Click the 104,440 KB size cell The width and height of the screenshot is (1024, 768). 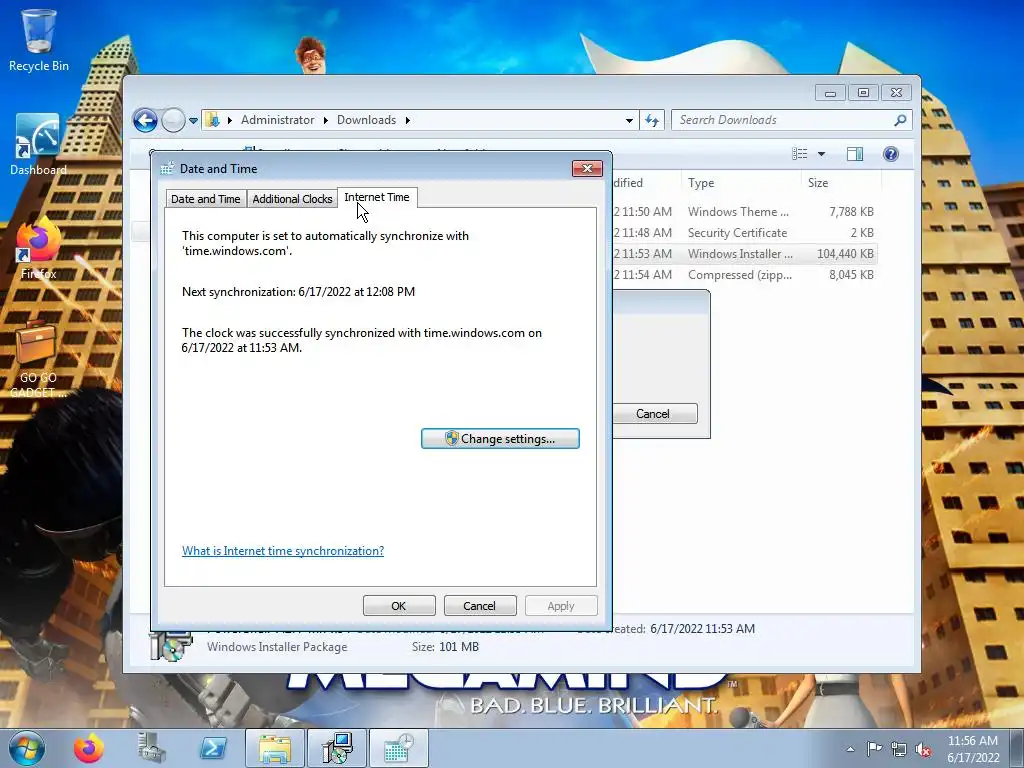[x=845, y=253]
